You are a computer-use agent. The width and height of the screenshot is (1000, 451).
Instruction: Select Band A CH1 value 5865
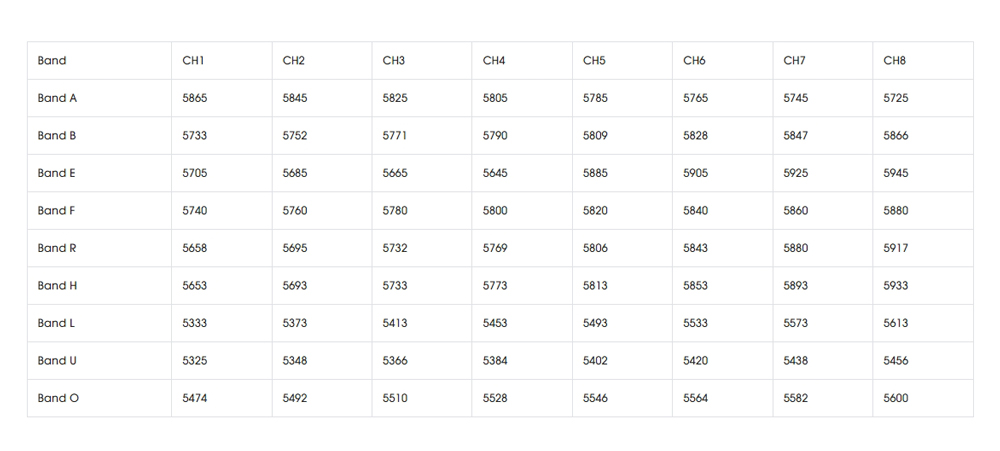click(x=195, y=98)
